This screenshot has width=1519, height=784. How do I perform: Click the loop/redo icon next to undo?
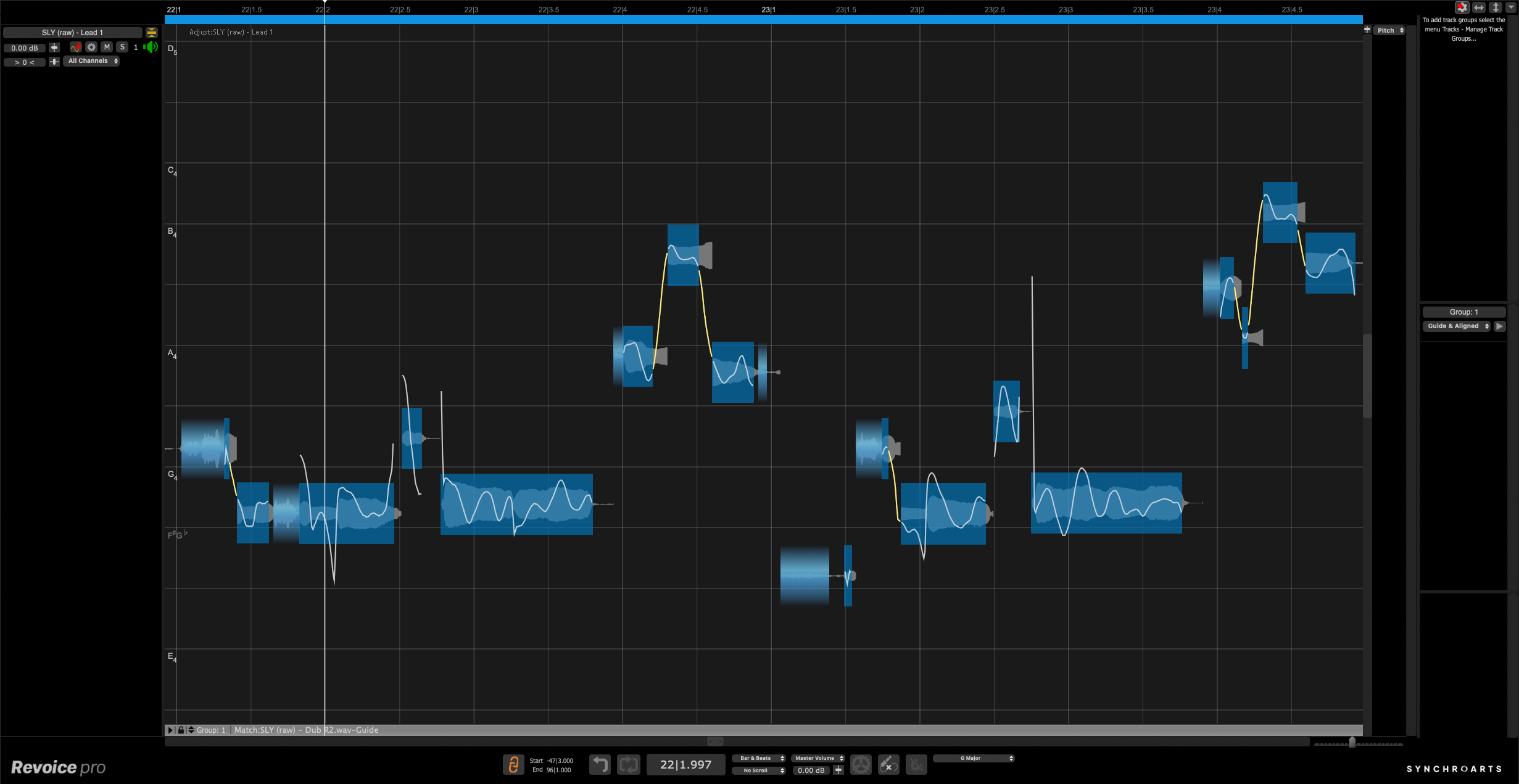coord(629,764)
